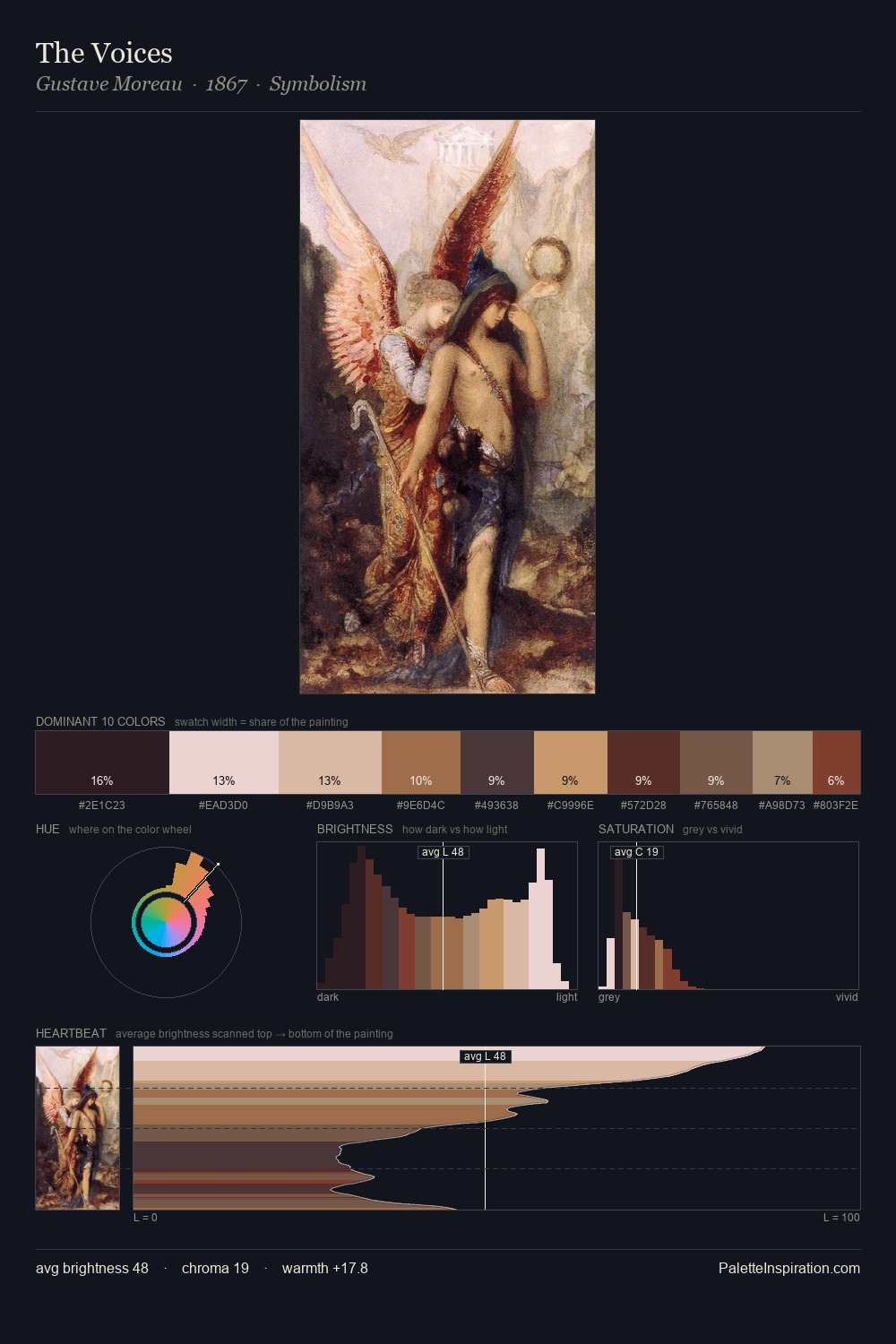Choose the #765848 taupe swatch
The image size is (896, 1344).
pos(716,762)
